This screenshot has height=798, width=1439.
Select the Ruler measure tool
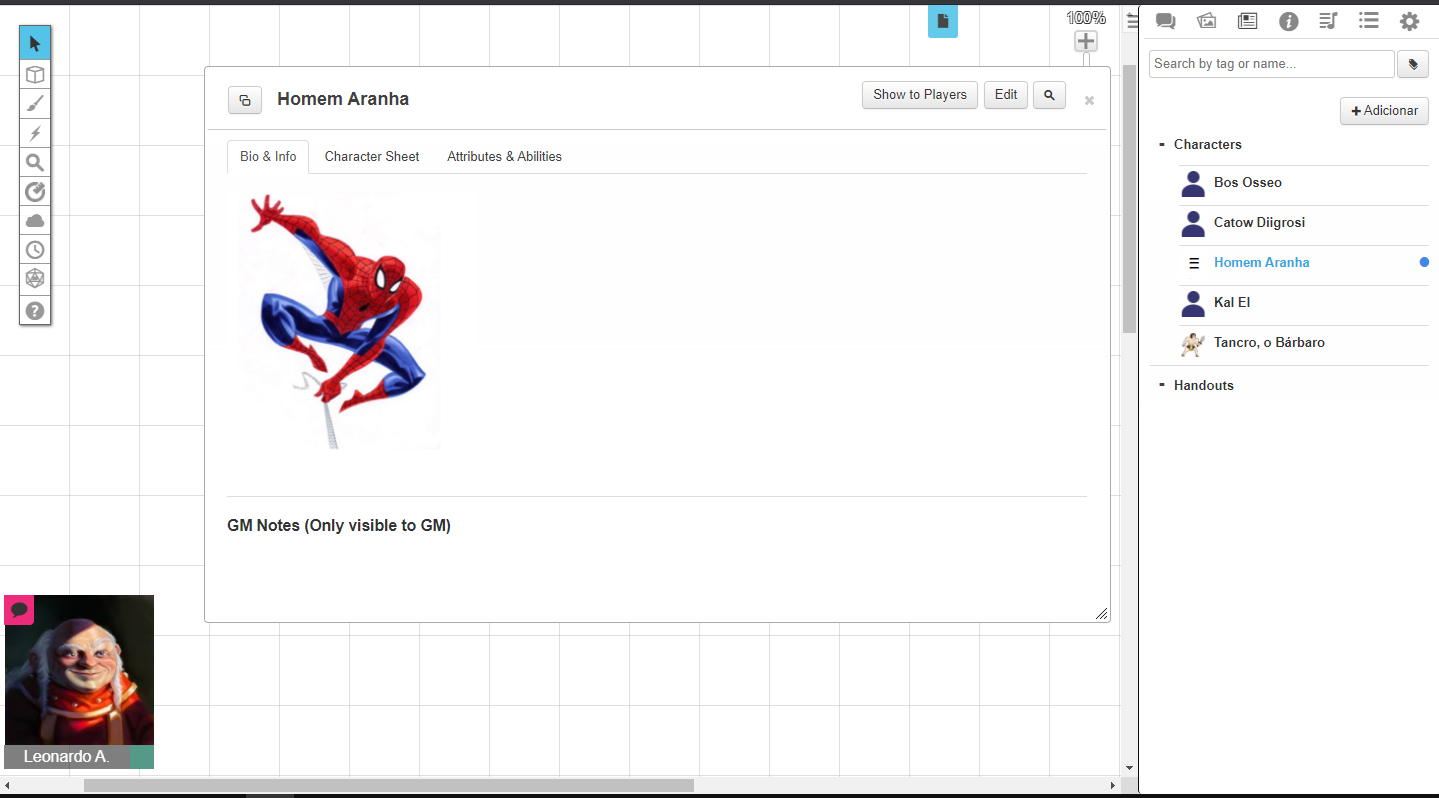[35, 191]
